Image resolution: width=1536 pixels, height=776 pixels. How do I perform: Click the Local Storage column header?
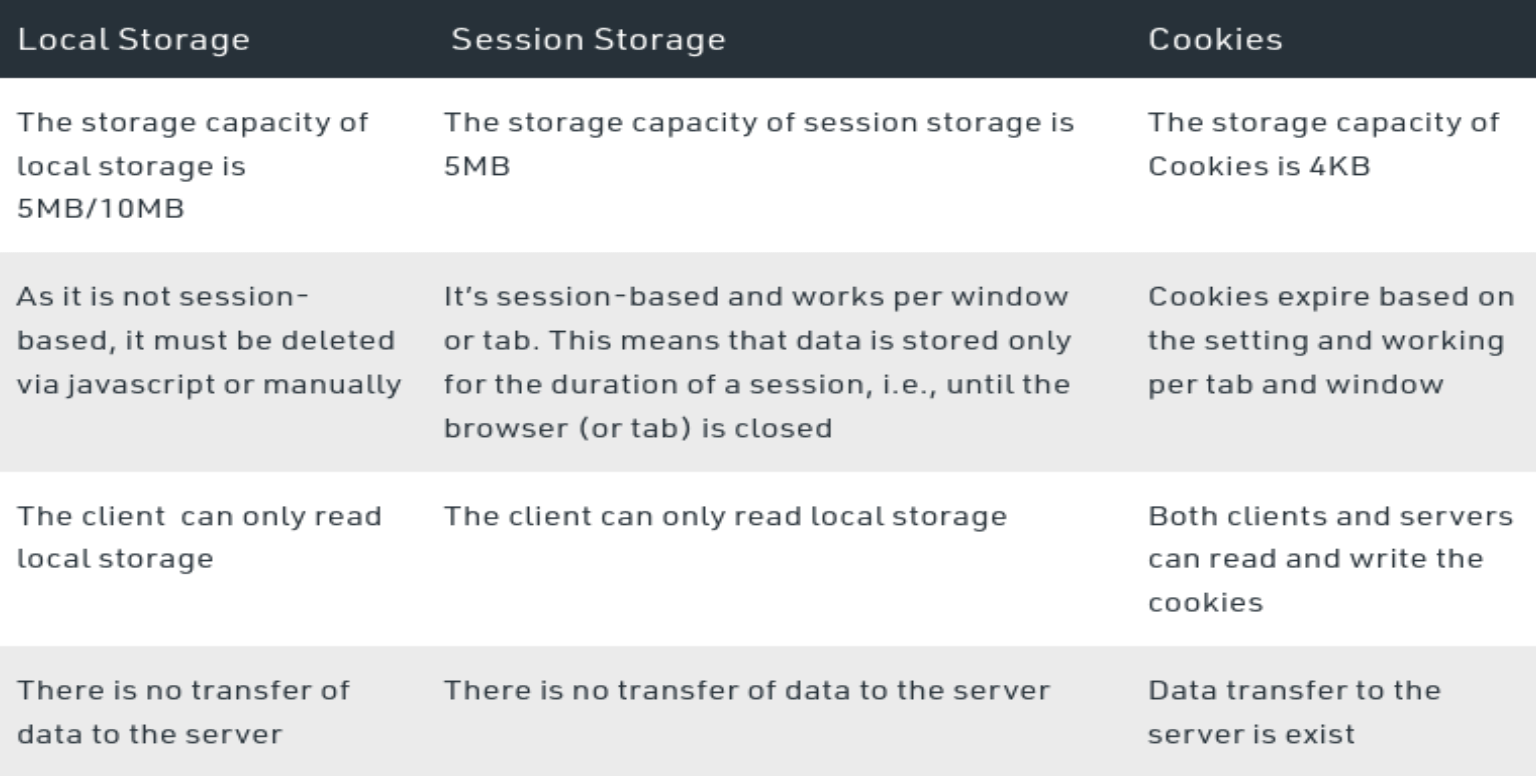(x=132, y=40)
